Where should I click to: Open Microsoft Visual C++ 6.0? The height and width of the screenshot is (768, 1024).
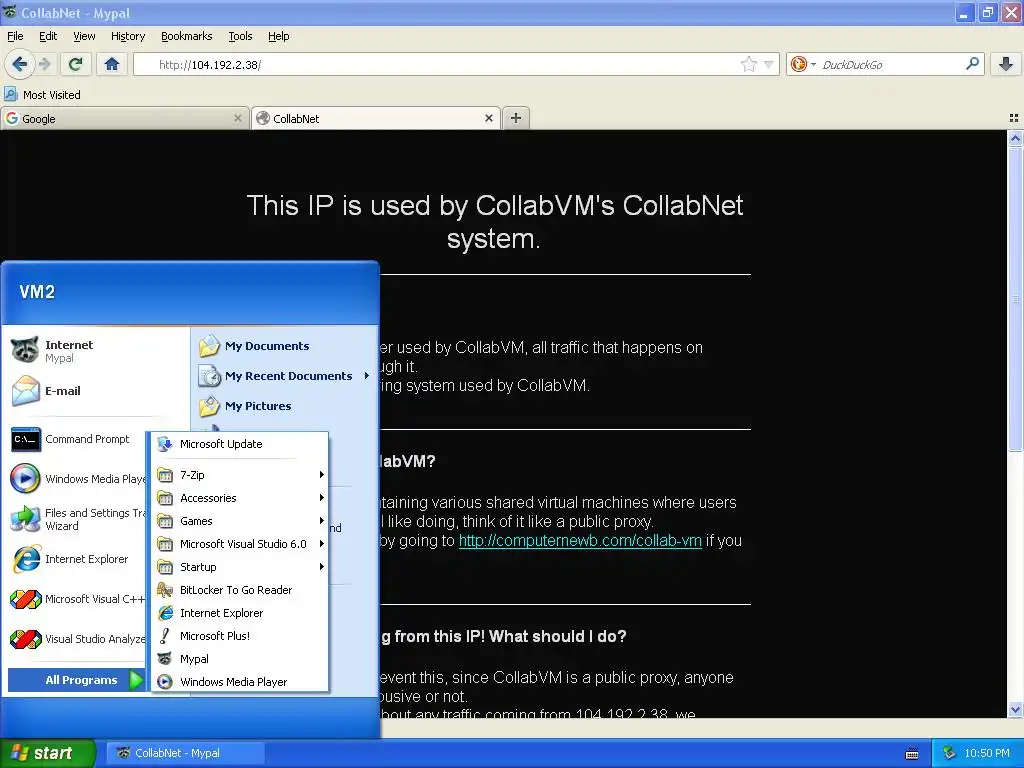point(77,599)
